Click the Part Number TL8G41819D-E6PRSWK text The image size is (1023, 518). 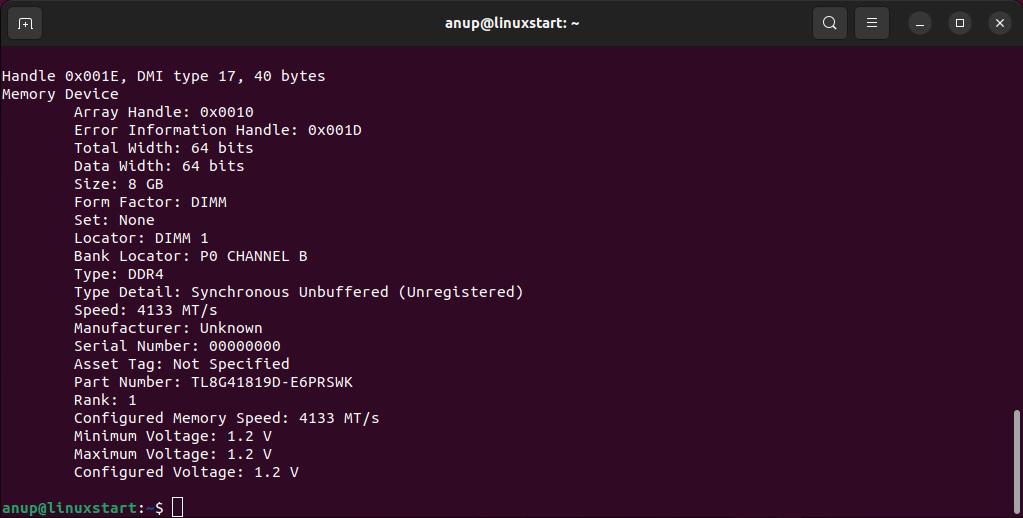213,382
